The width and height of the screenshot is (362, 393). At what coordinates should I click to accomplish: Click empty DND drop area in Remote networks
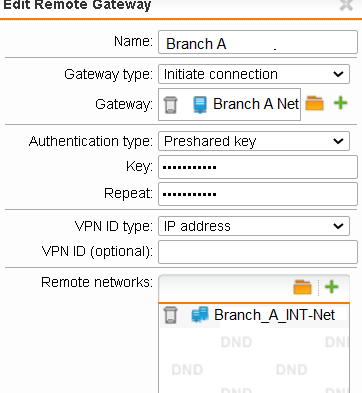coord(254,360)
